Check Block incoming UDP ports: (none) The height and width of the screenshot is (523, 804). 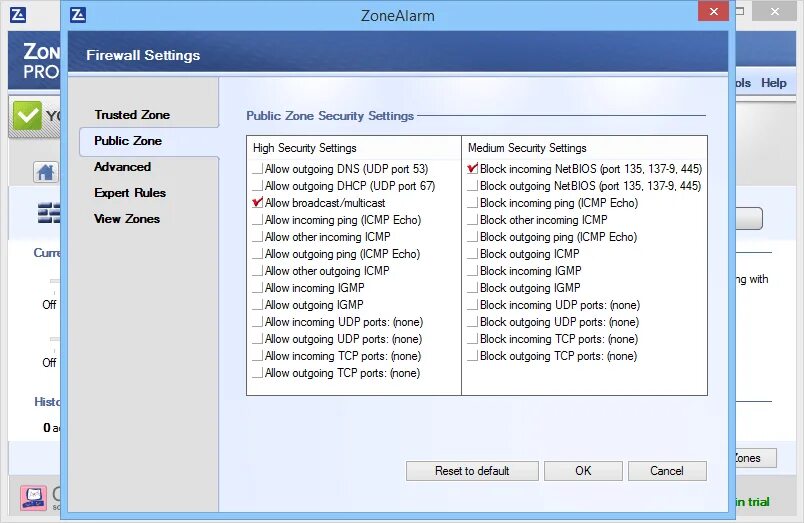[x=472, y=305]
